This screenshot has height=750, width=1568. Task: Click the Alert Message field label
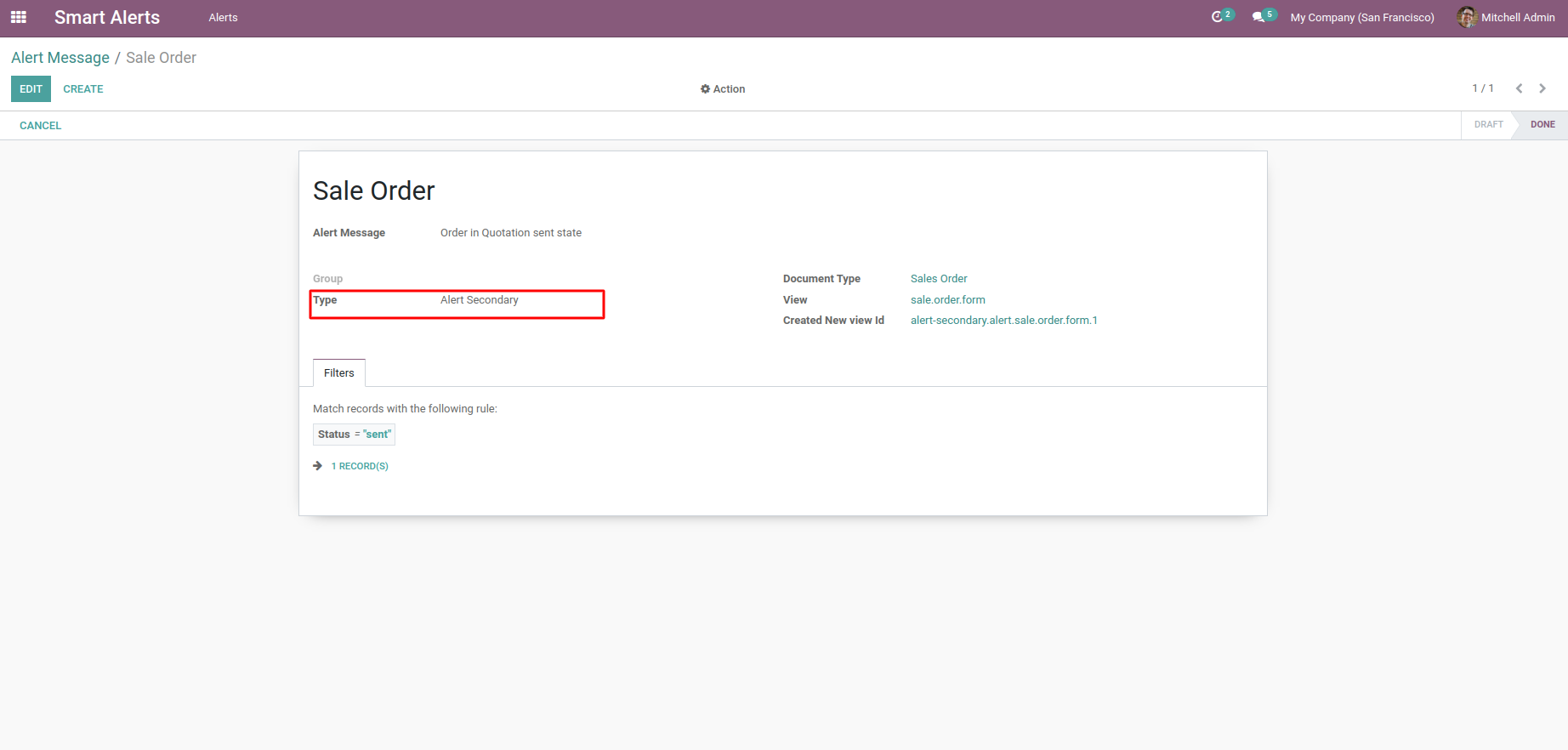[349, 233]
